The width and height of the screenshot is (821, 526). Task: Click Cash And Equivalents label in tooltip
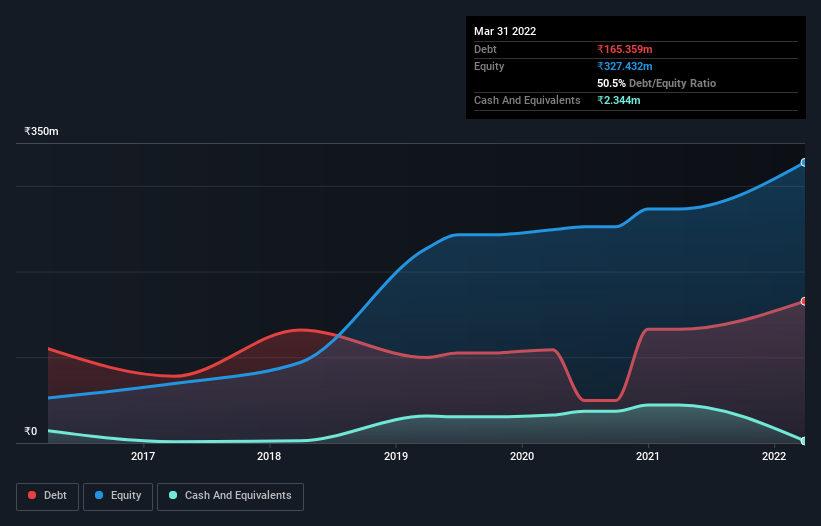(x=527, y=100)
